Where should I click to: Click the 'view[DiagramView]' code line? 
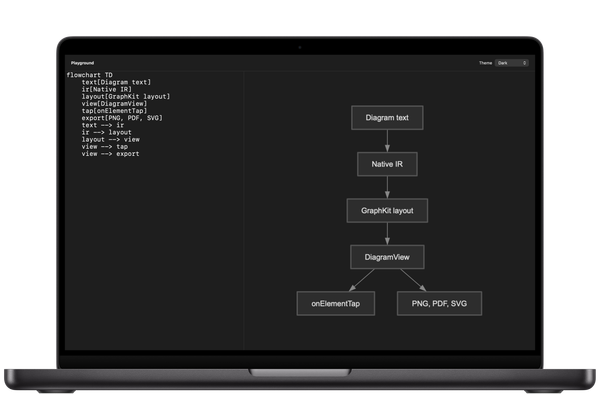click(x=114, y=104)
